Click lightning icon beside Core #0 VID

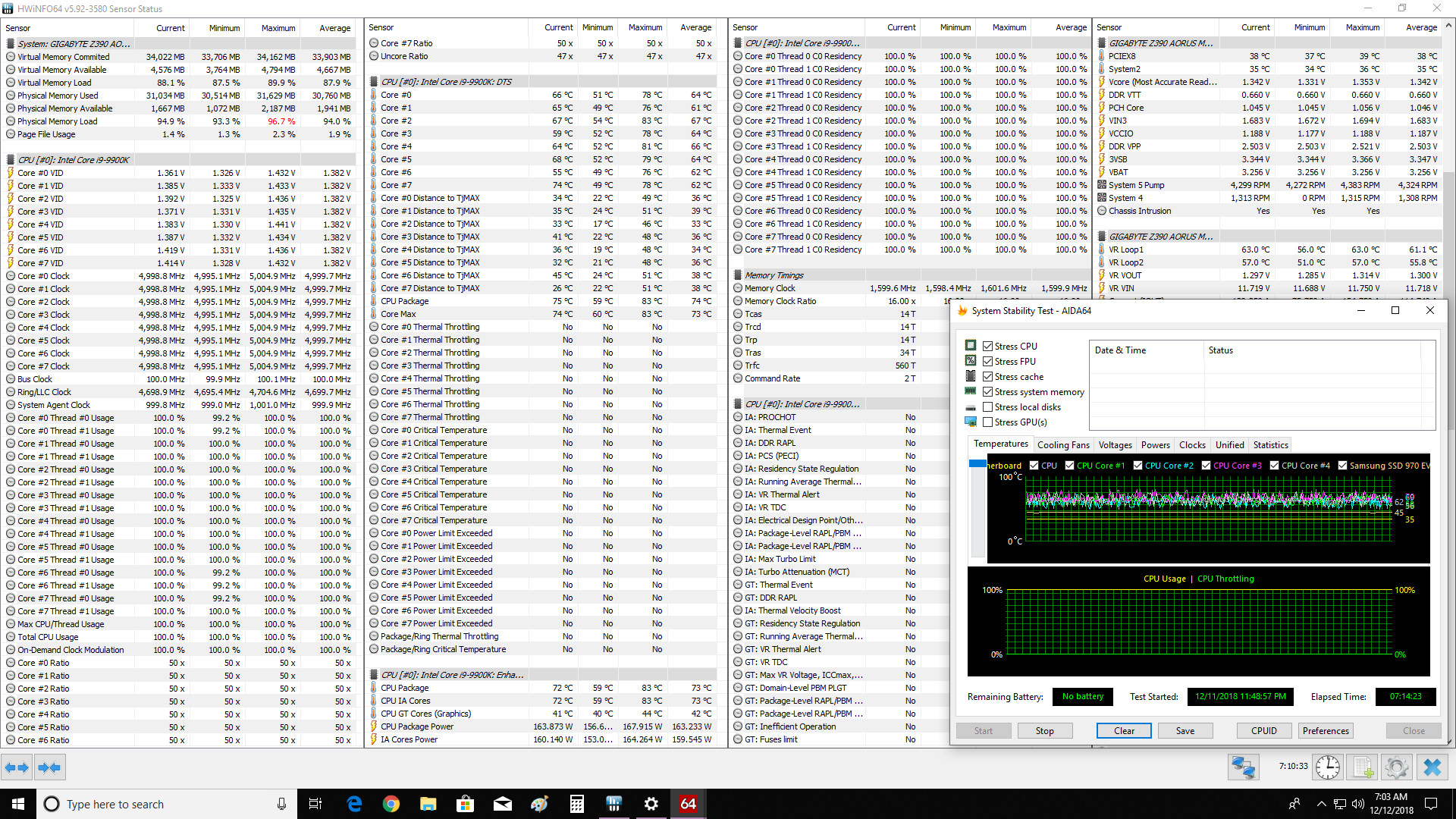[11, 173]
